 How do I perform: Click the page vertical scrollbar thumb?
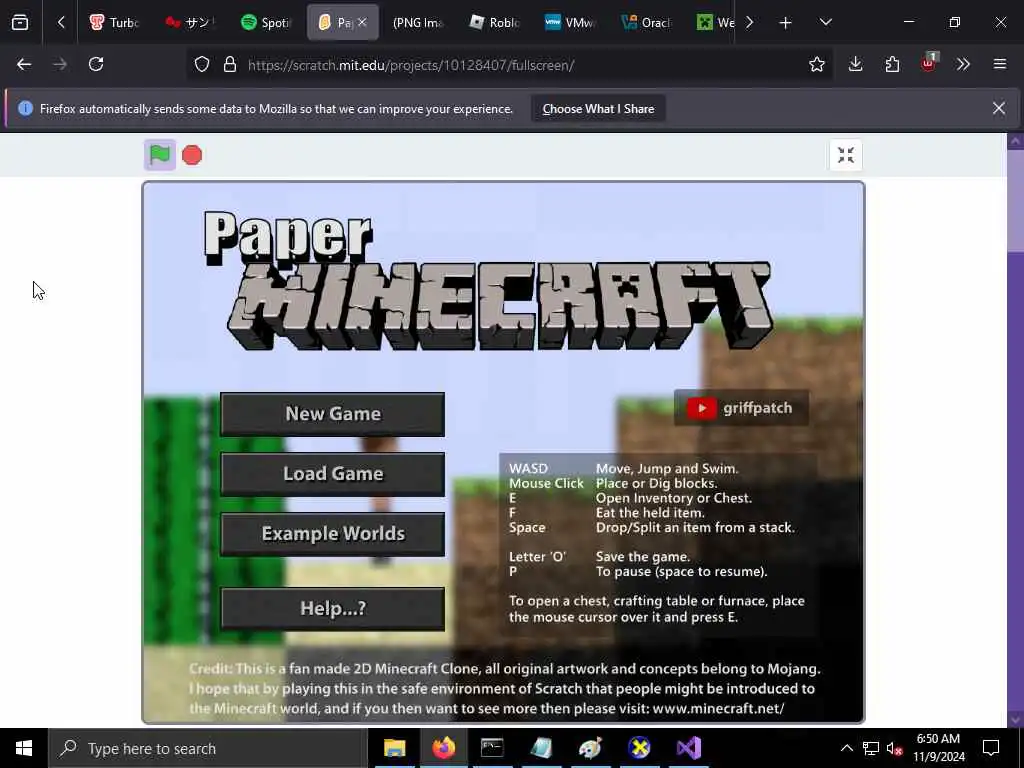tap(1016, 199)
